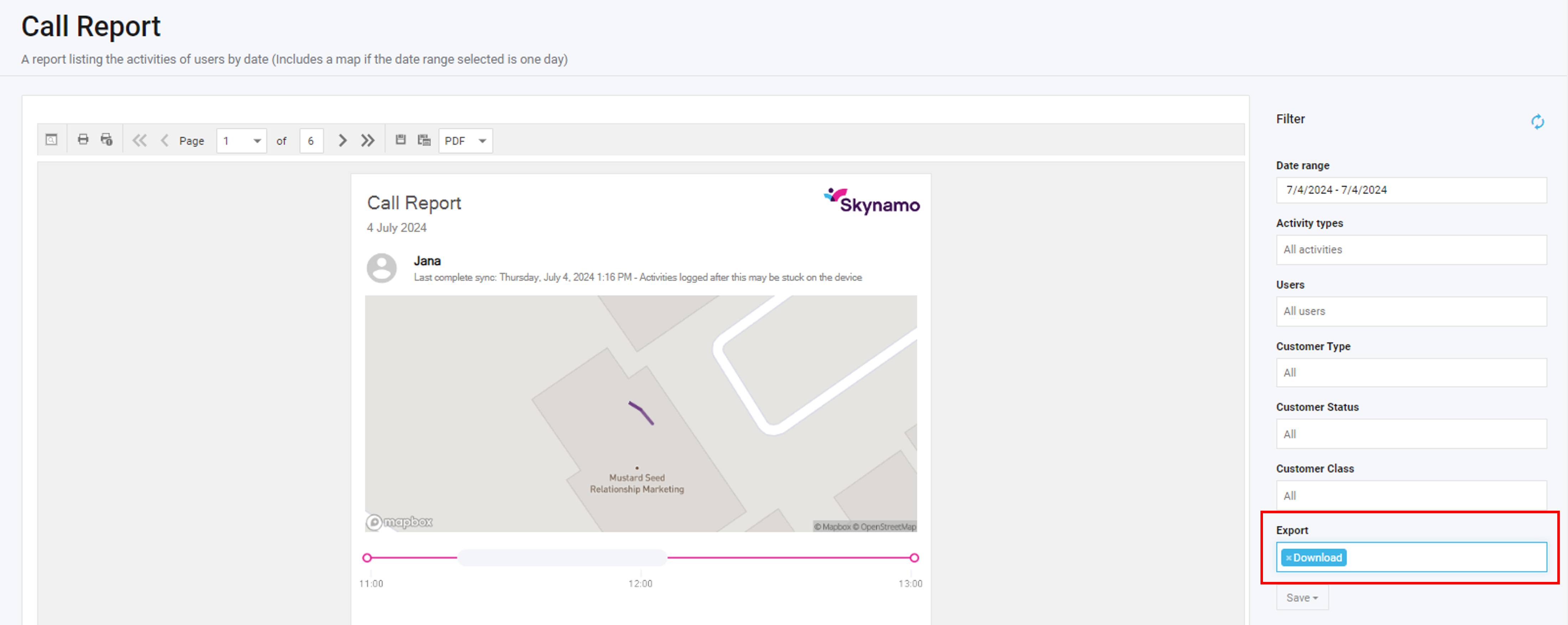The height and width of the screenshot is (625, 1568).
Task: Remove the Download tag from Export
Action: click(1289, 558)
